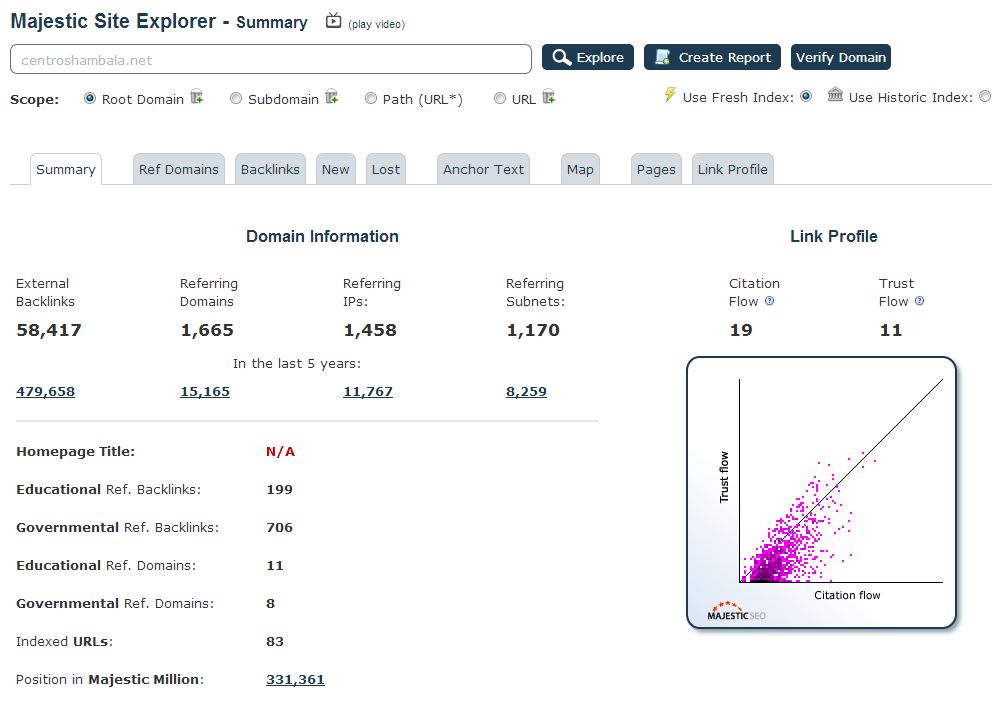Click the Referring Subnets value 1,170
The height and width of the screenshot is (719, 1003).
pos(533,330)
